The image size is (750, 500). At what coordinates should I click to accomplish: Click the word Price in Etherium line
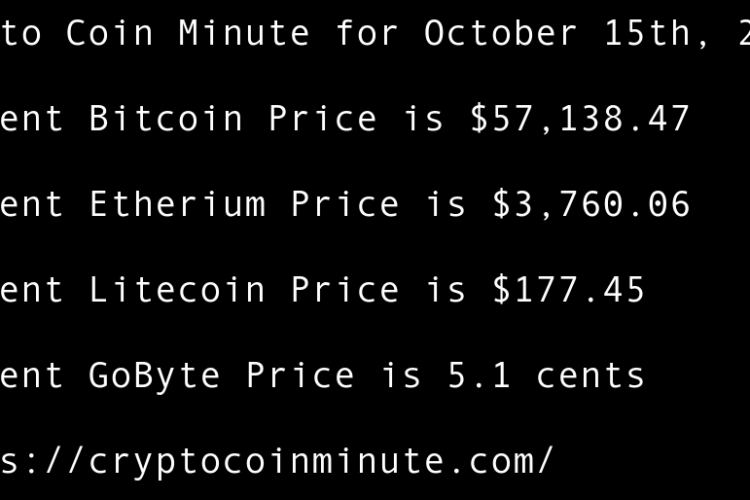(345, 205)
